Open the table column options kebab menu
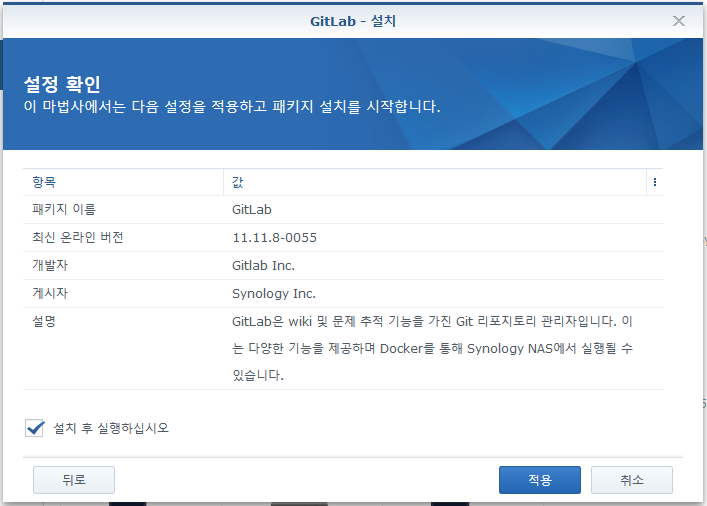 click(655, 182)
